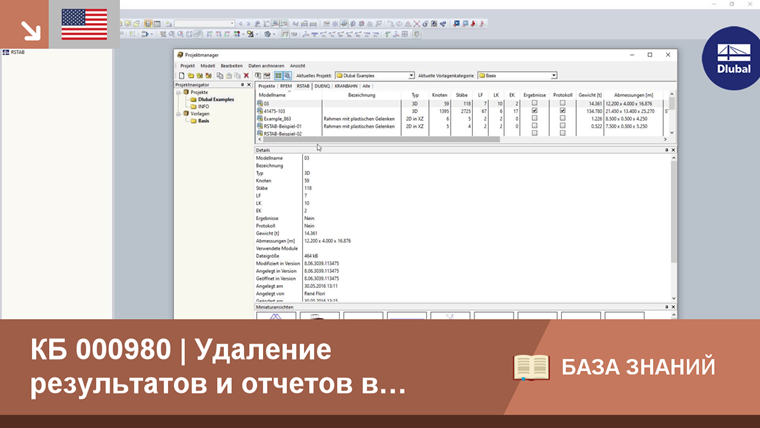Switch to the Alle tab
760x428 pixels.
[x=366, y=86]
